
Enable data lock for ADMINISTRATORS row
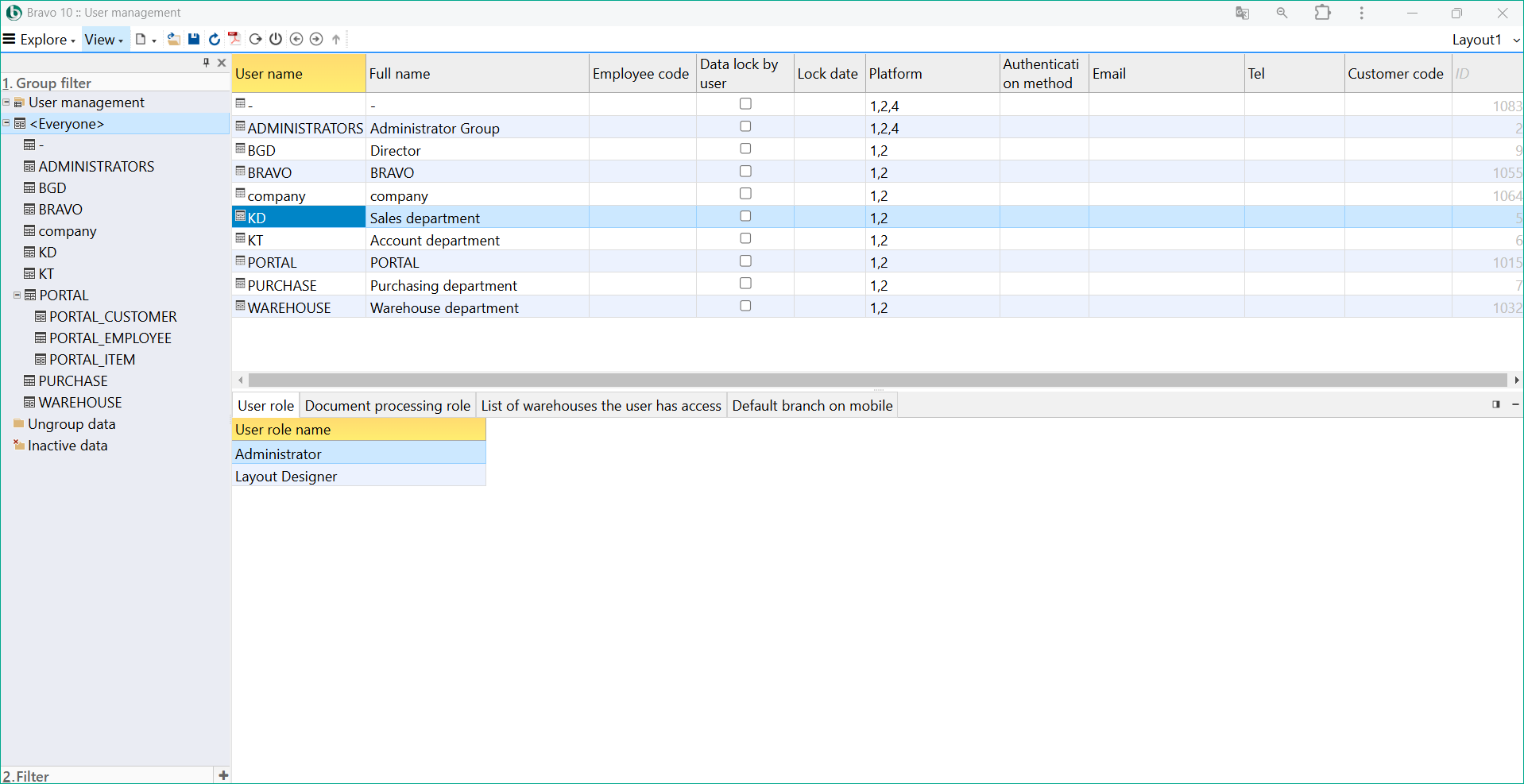[x=745, y=126]
